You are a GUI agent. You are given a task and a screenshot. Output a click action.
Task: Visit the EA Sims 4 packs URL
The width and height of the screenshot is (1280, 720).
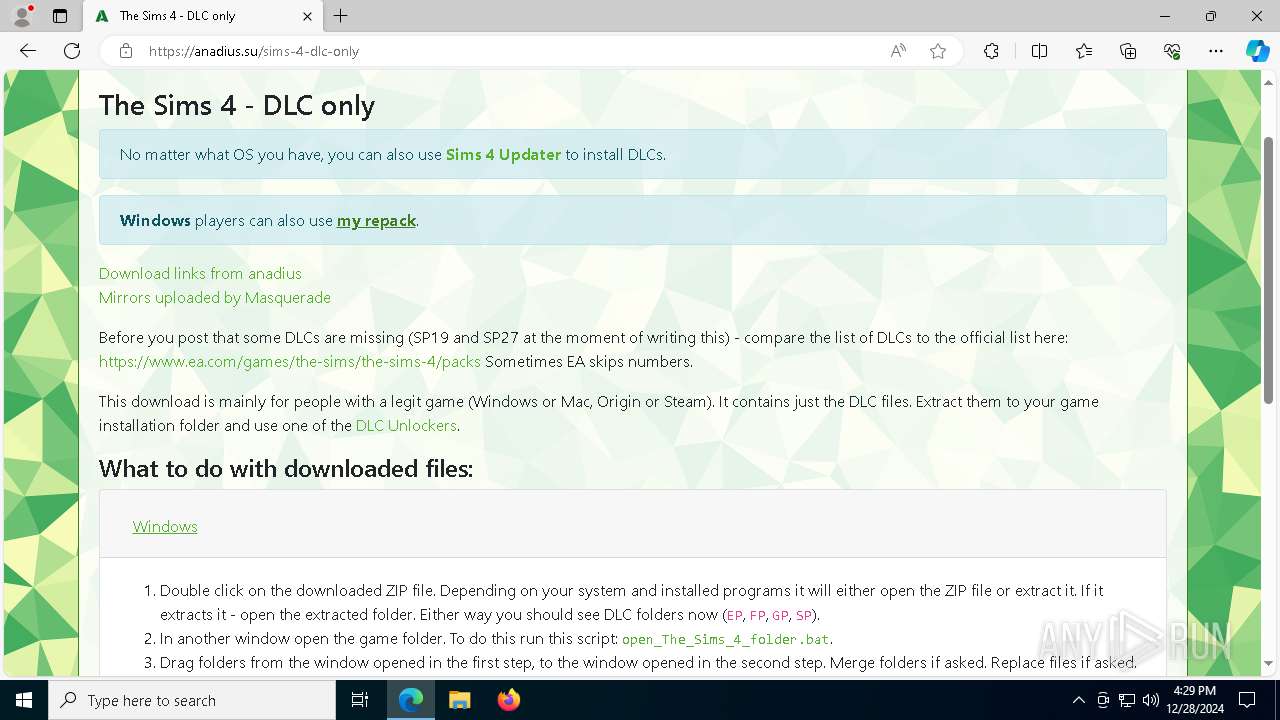[290, 361]
